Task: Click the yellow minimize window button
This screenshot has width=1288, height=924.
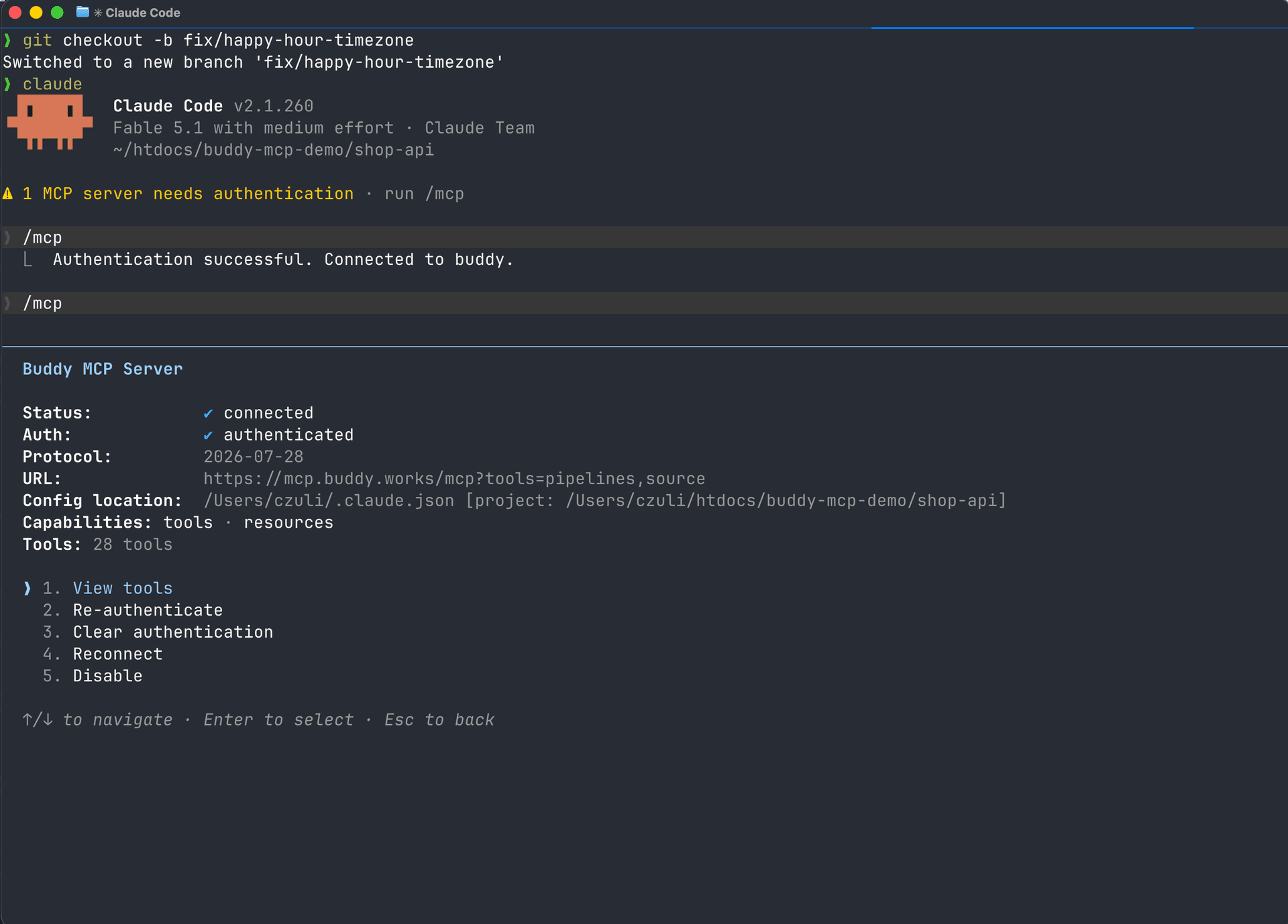Action: 36,13
